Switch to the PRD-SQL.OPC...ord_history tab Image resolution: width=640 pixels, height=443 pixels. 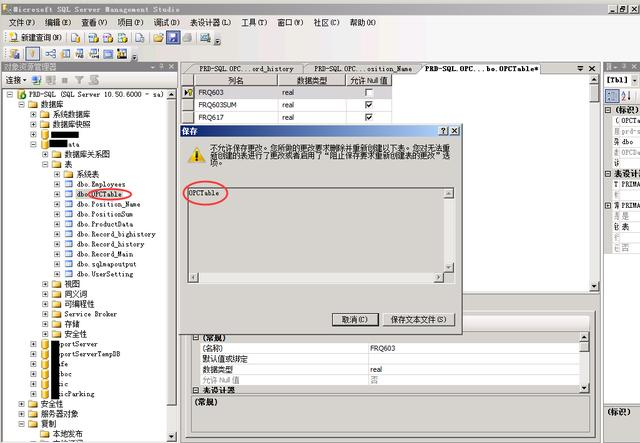[x=244, y=69]
